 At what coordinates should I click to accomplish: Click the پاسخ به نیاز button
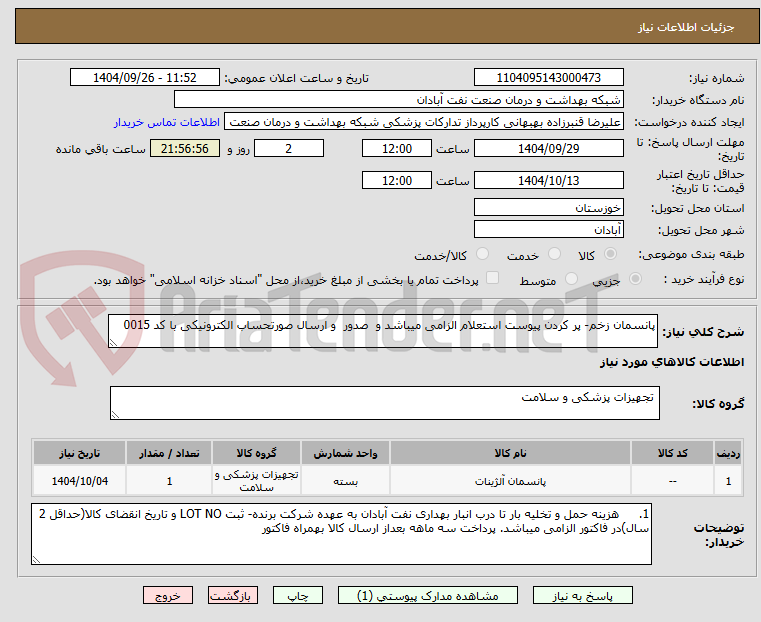point(582,595)
